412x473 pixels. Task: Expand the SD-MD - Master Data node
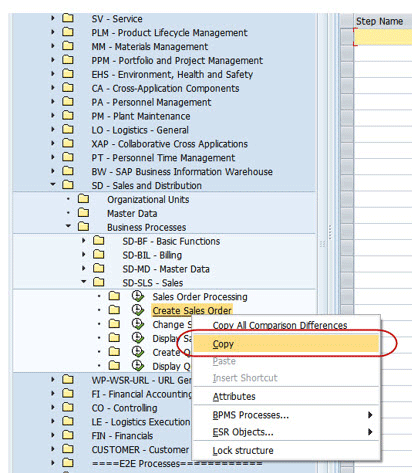(x=84, y=268)
